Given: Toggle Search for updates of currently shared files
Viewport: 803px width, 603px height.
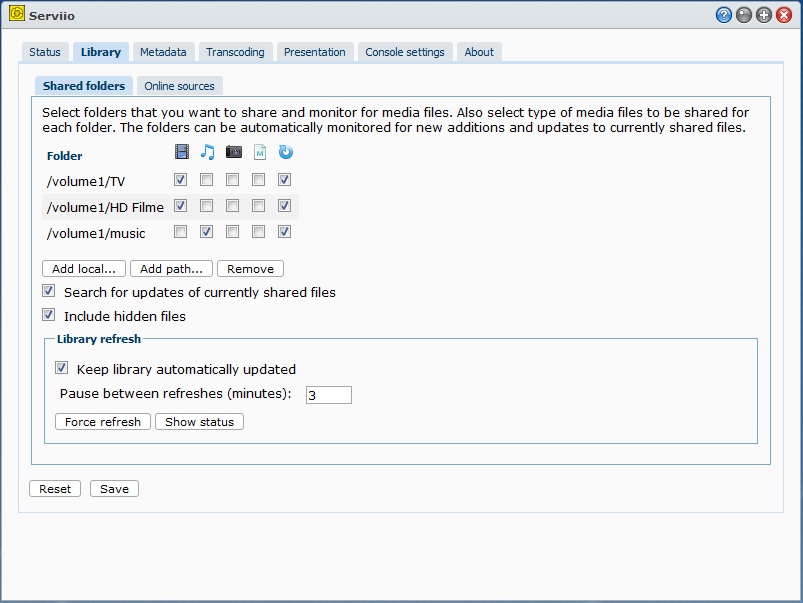Looking at the screenshot, I should pos(49,291).
